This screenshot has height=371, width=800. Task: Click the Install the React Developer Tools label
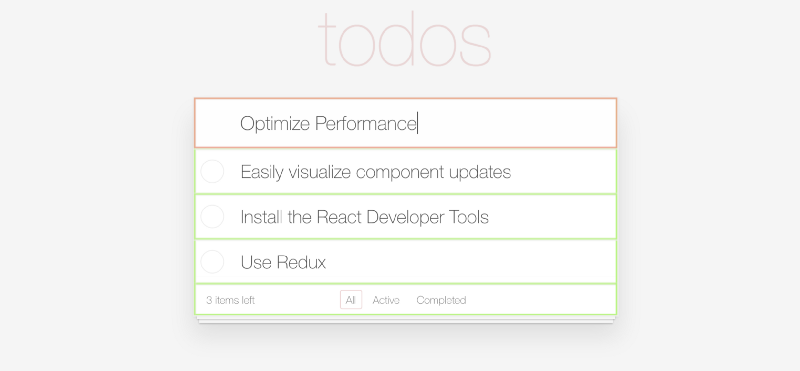pyautogui.click(x=364, y=217)
